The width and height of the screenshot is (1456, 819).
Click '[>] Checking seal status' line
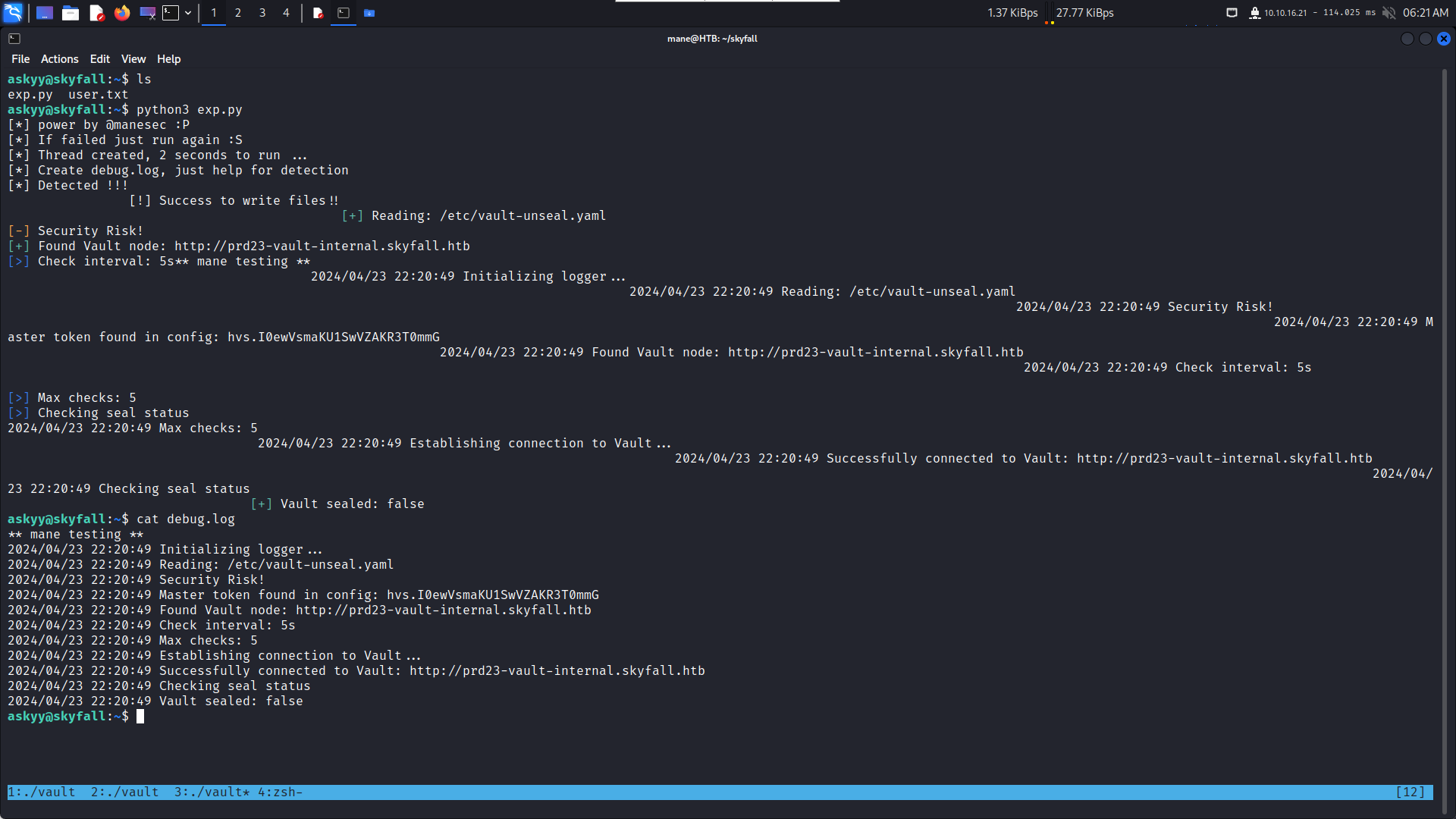click(99, 413)
